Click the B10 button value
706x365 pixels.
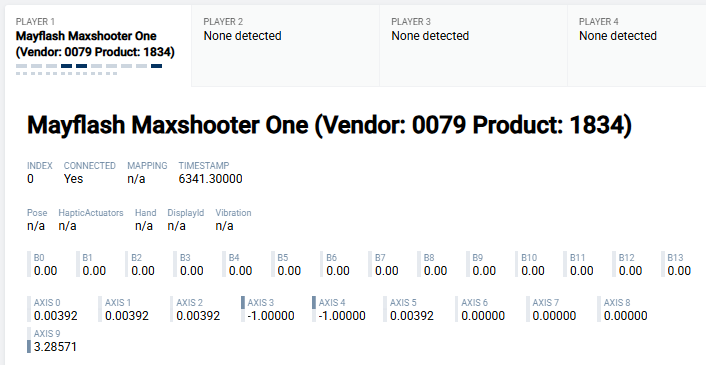coord(533,271)
